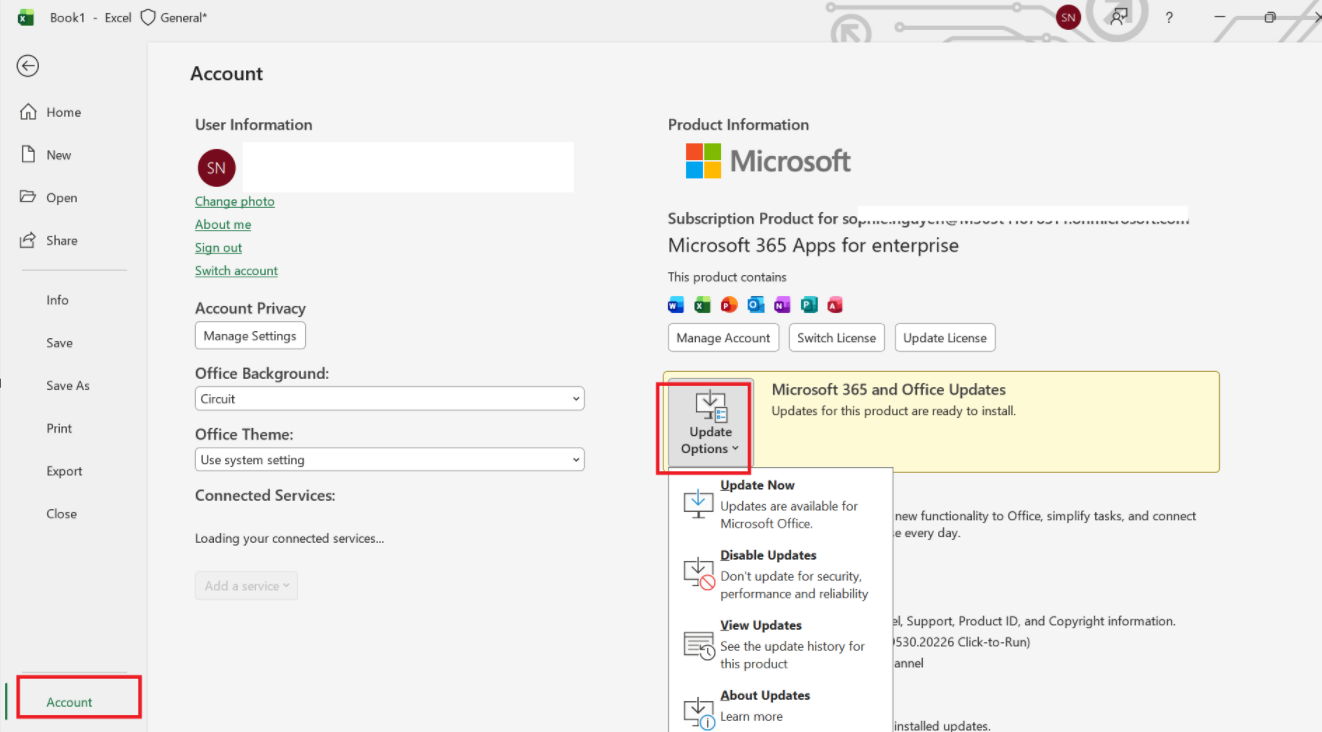Click the "User Information" heading
Image resolution: width=1322 pixels, height=732 pixels.
[254, 125]
